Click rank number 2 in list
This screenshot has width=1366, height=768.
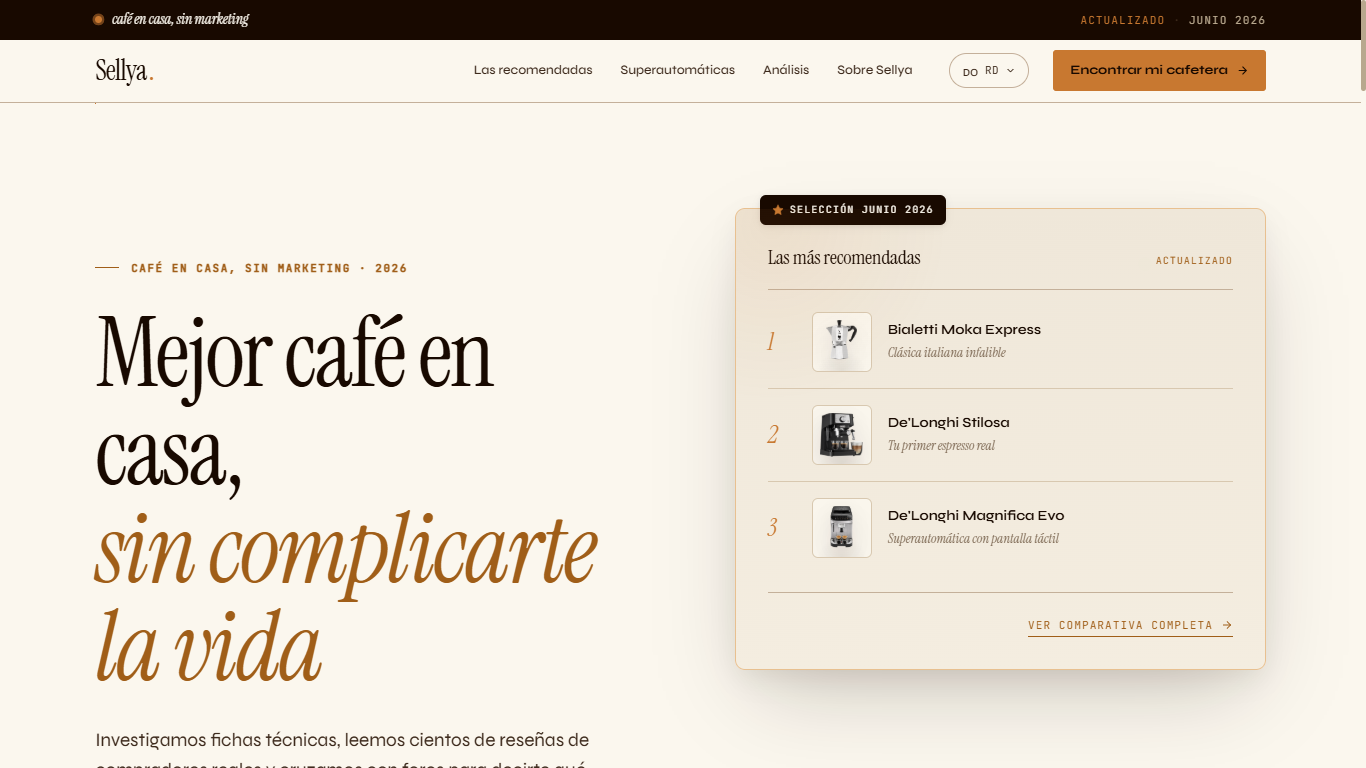coord(772,435)
